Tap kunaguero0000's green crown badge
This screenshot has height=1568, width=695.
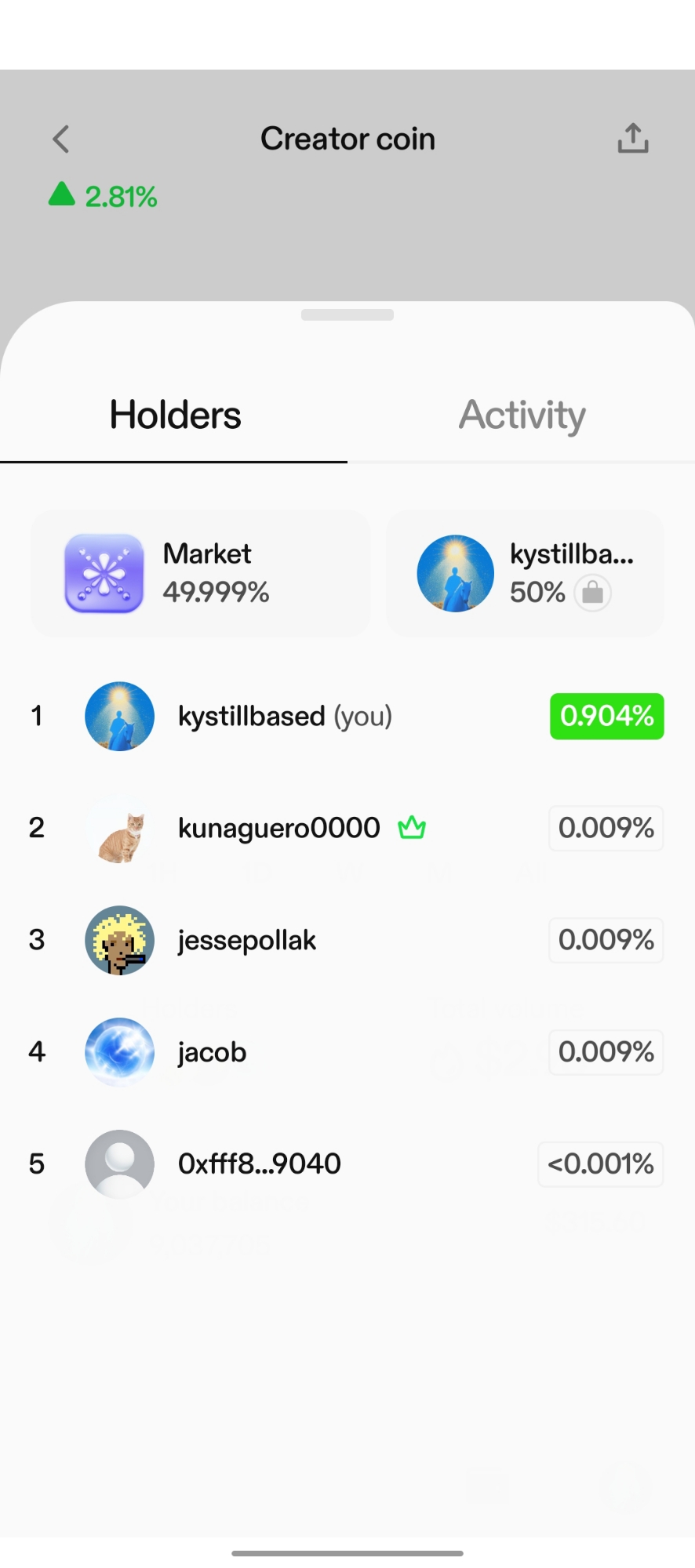point(412,827)
